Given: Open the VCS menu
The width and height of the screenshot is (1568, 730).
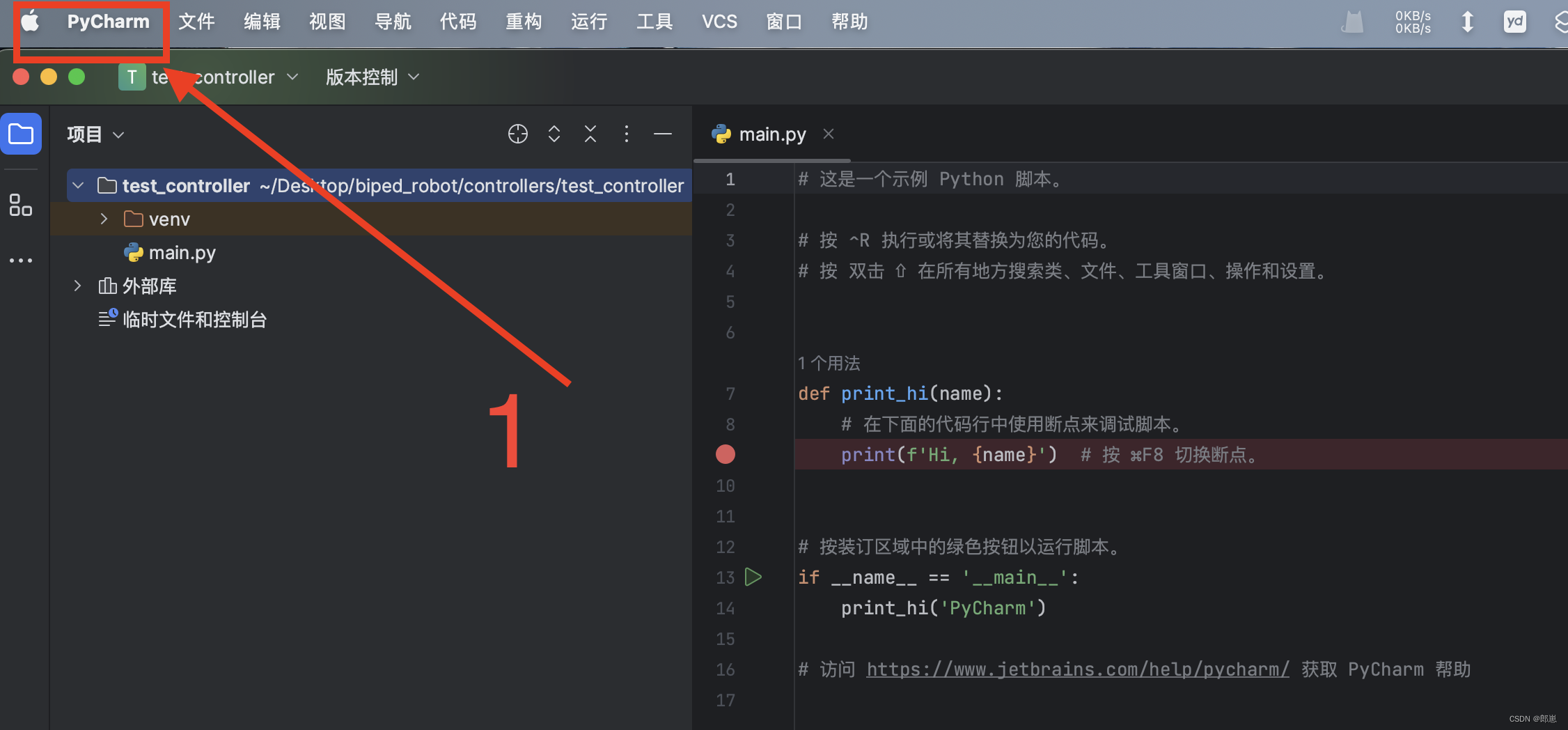Looking at the screenshot, I should 719,22.
